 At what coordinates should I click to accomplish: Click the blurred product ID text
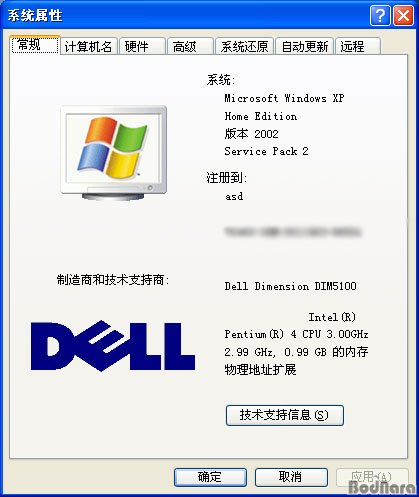[293, 232]
